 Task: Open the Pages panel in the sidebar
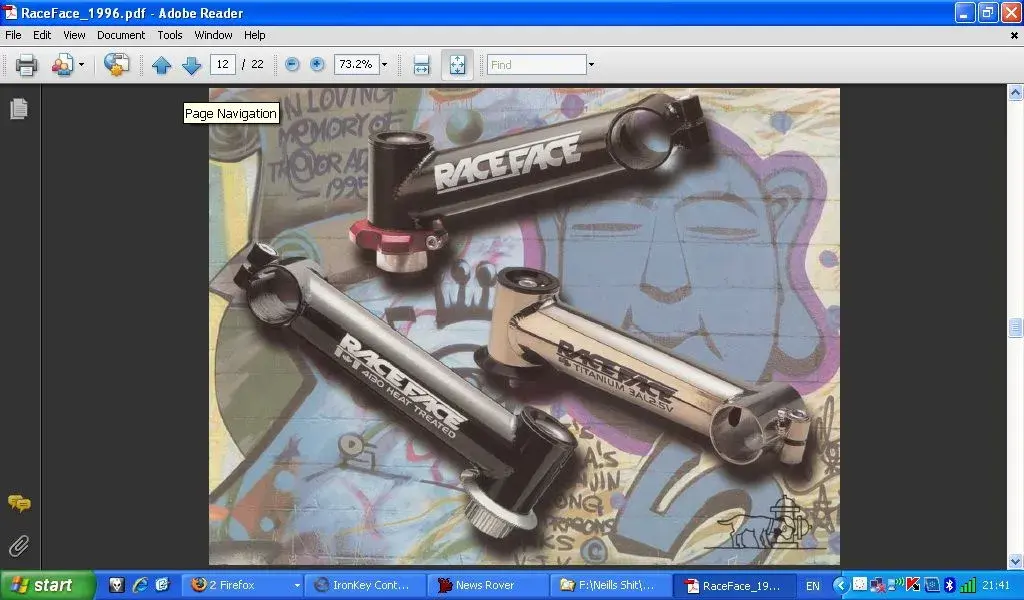(19, 108)
